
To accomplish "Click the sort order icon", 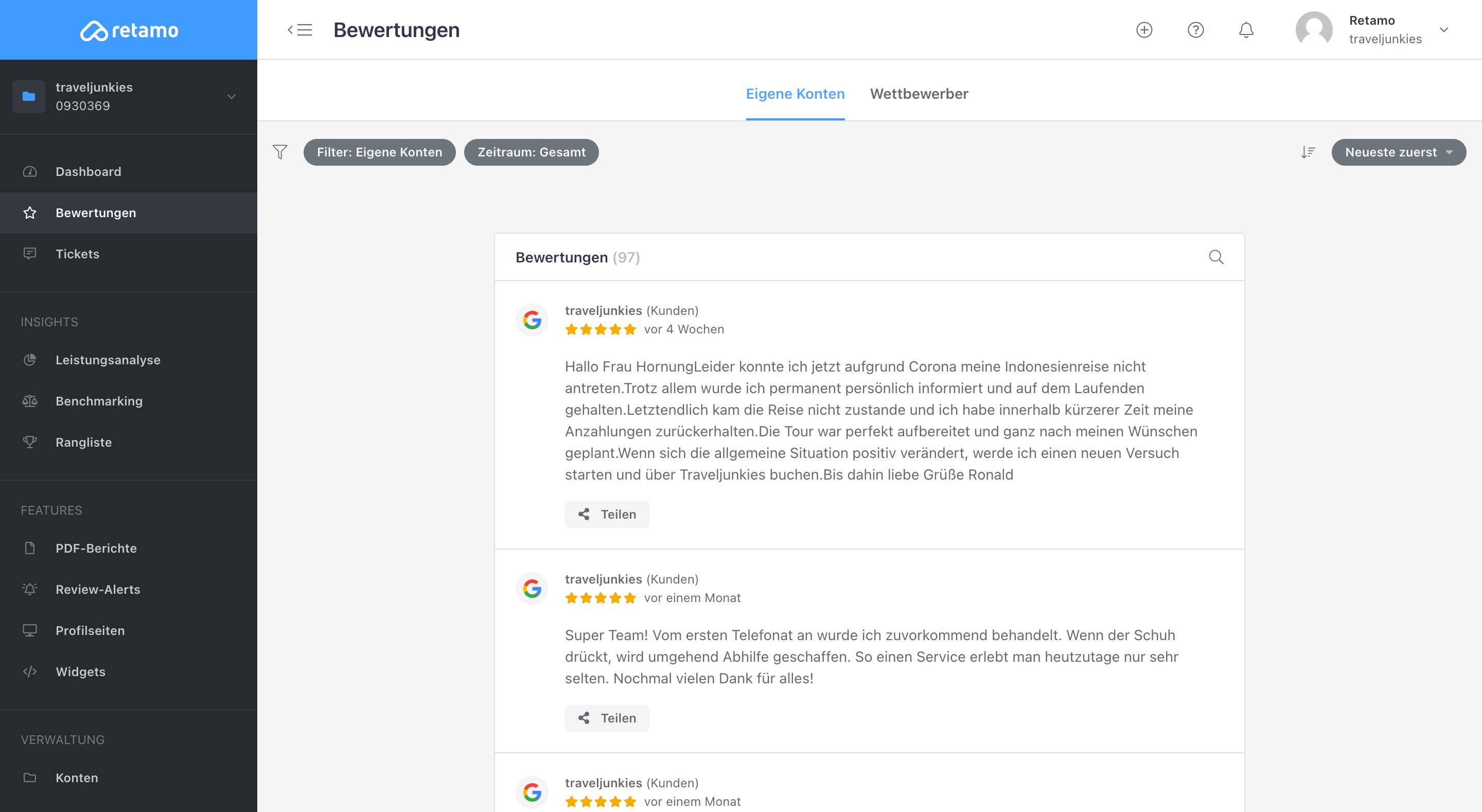I will click(1308, 152).
